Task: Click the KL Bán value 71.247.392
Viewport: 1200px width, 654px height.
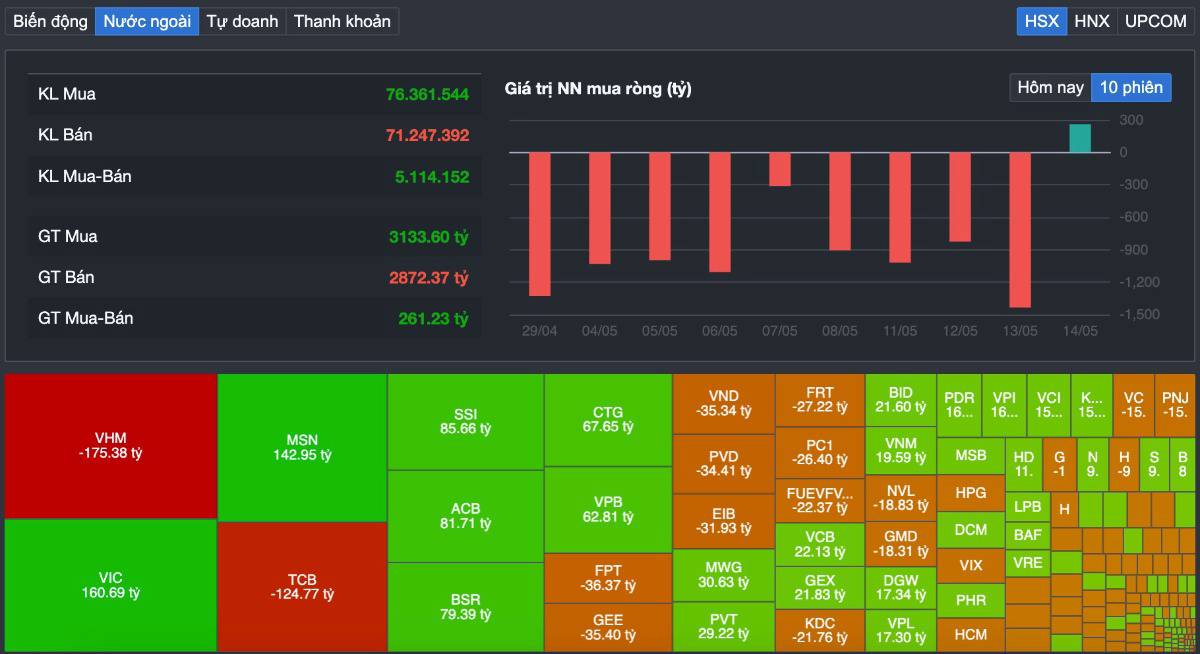Action: pyautogui.click(x=427, y=135)
